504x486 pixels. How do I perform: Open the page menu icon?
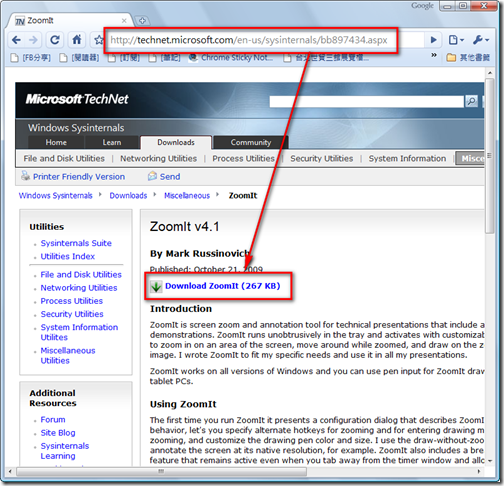(x=456, y=40)
